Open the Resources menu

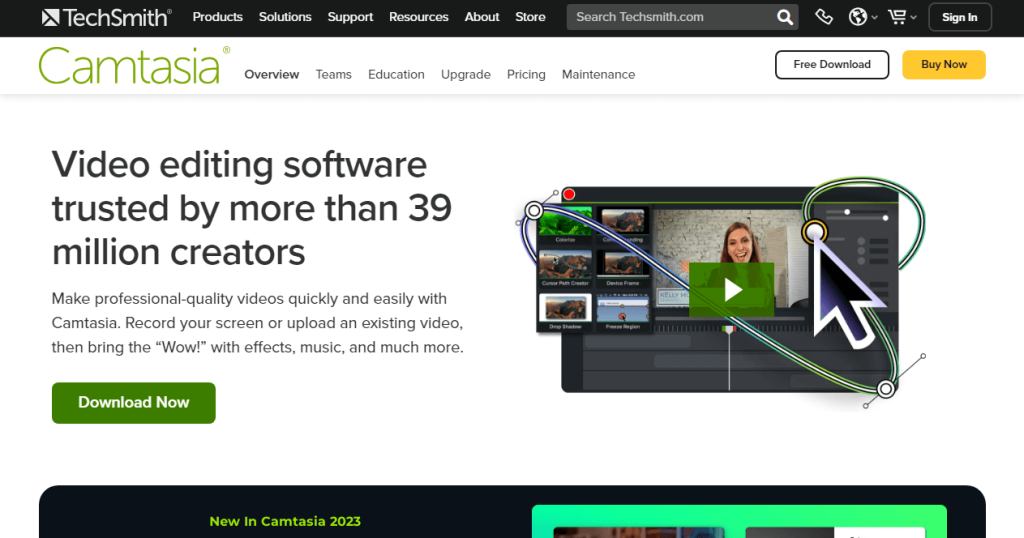[419, 17]
